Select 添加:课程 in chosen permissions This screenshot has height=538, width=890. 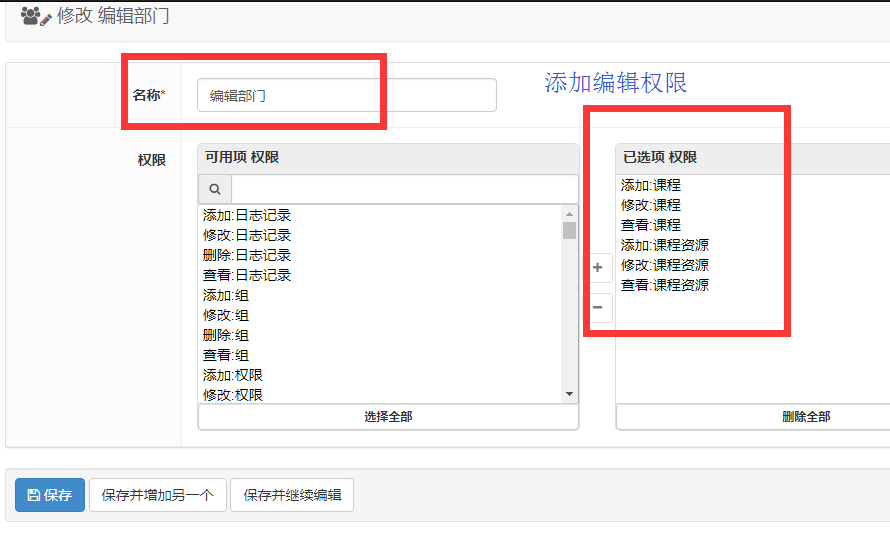(x=650, y=185)
